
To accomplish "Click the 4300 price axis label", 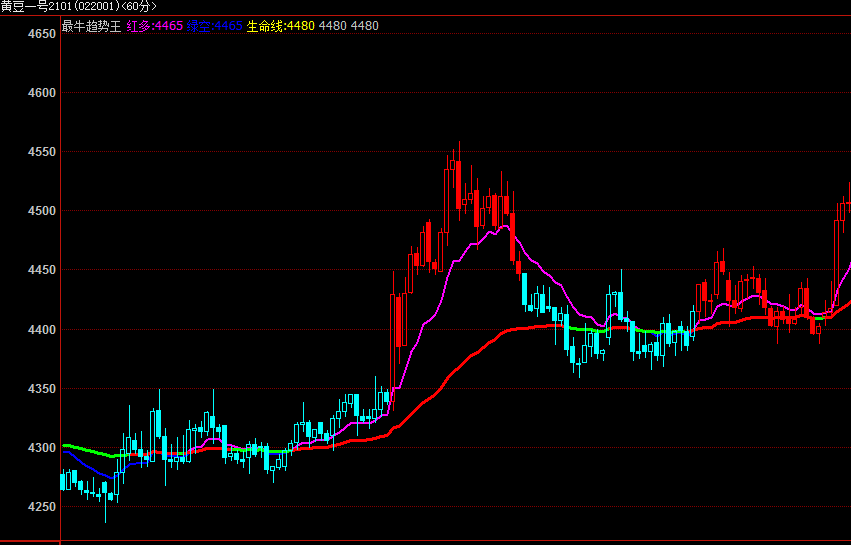I will [x=42, y=448].
